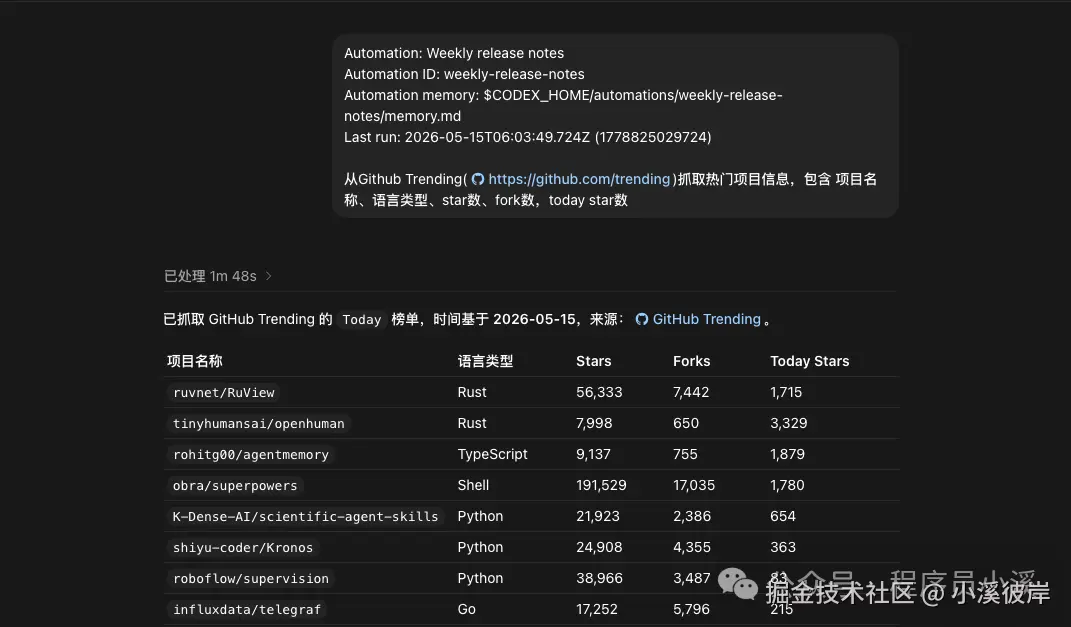Click the Automation ID: weekly-release-notes line
1071x627 pixels.
click(464, 74)
